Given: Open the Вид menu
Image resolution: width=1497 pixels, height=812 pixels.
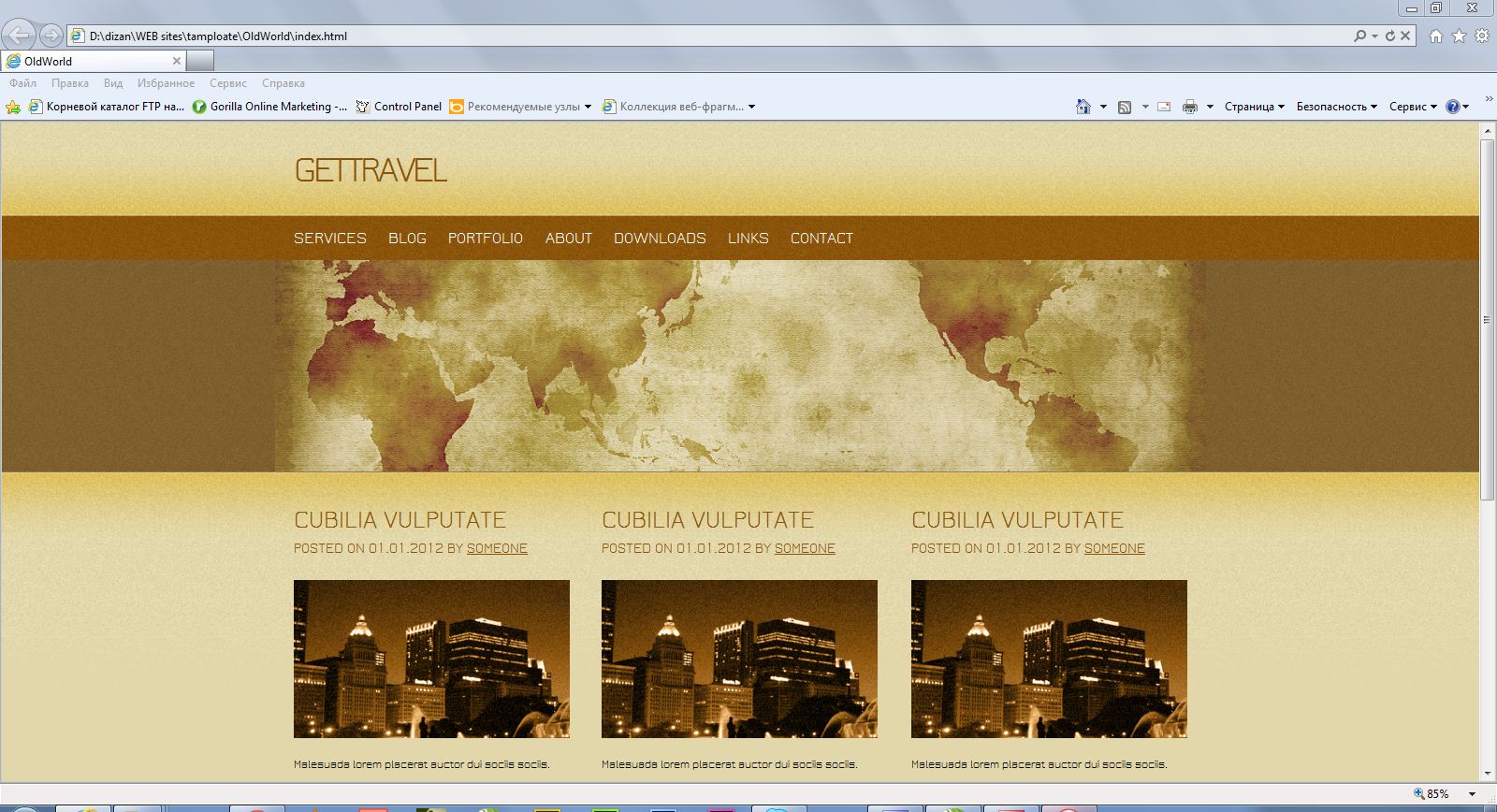Looking at the screenshot, I should (x=113, y=83).
